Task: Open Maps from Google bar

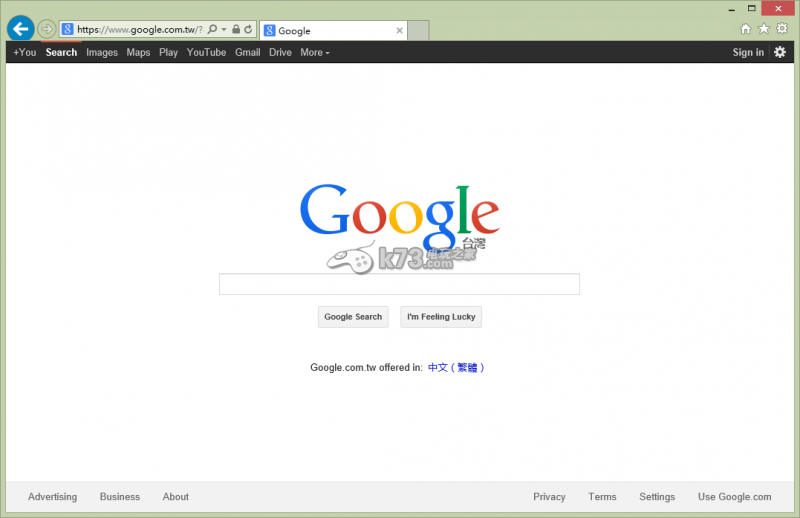Action: coord(138,52)
